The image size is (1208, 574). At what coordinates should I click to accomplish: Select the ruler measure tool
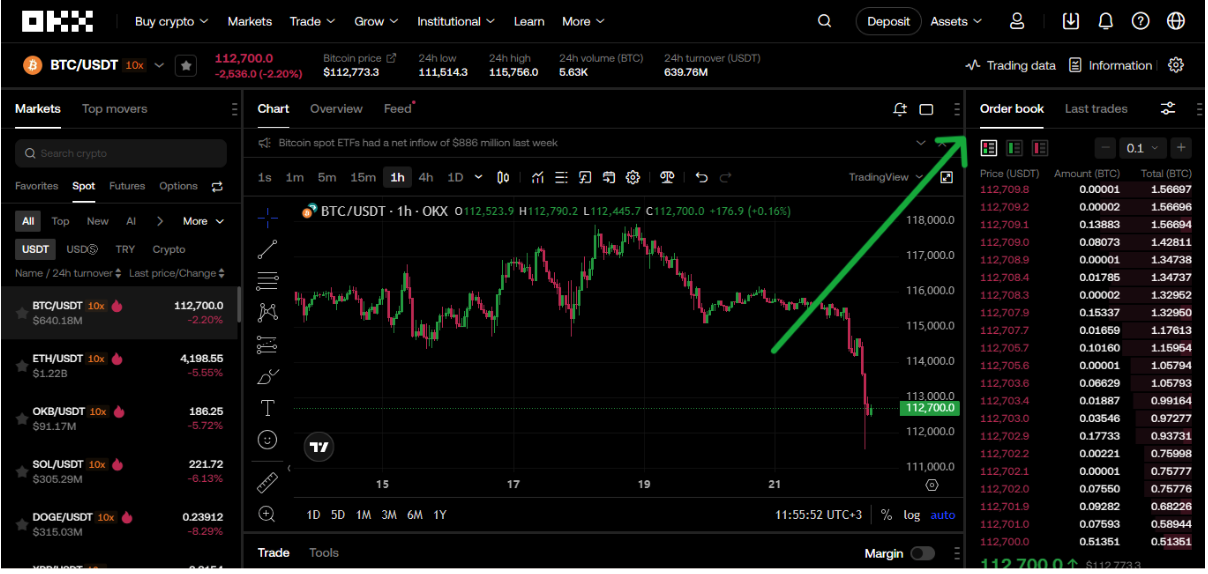pos(267,483)
